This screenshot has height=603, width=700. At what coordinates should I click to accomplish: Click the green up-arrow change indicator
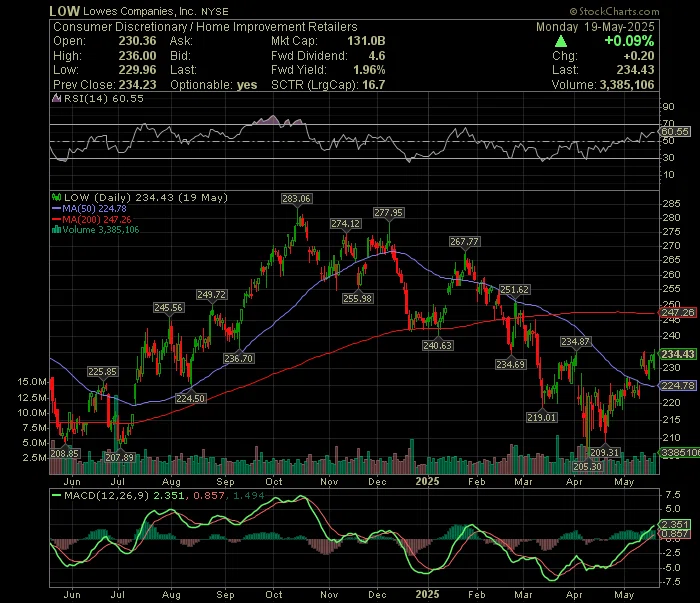561,42
